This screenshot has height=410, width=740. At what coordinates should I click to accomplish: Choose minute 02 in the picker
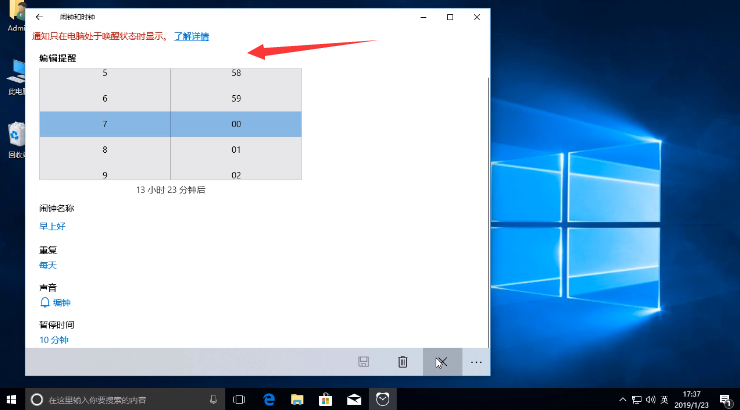[236, 174]
